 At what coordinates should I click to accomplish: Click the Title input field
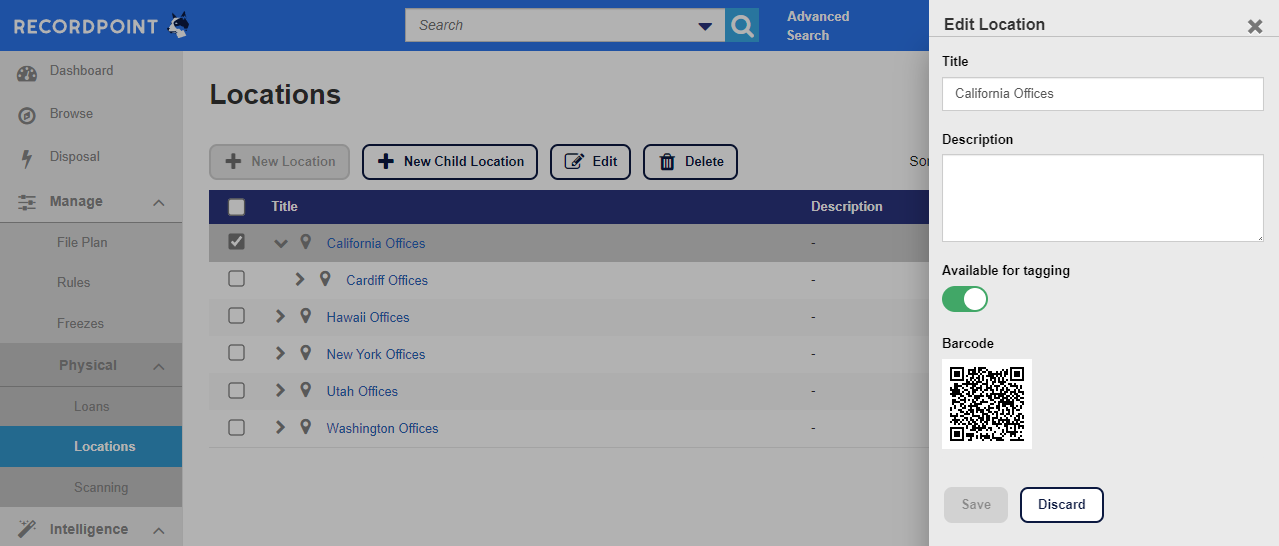[x=1102, y=94]
